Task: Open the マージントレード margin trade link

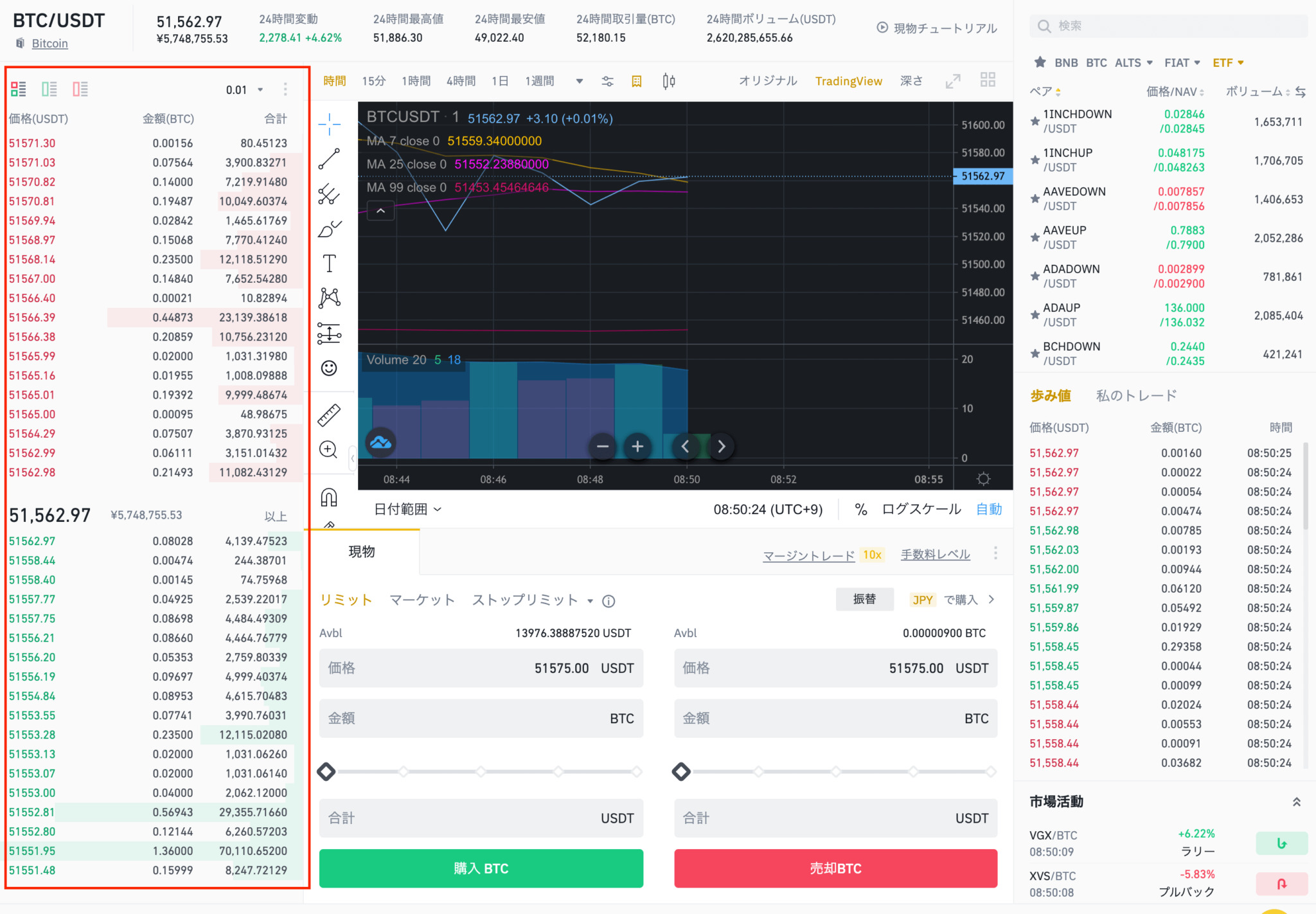Action: pos(808,555)
